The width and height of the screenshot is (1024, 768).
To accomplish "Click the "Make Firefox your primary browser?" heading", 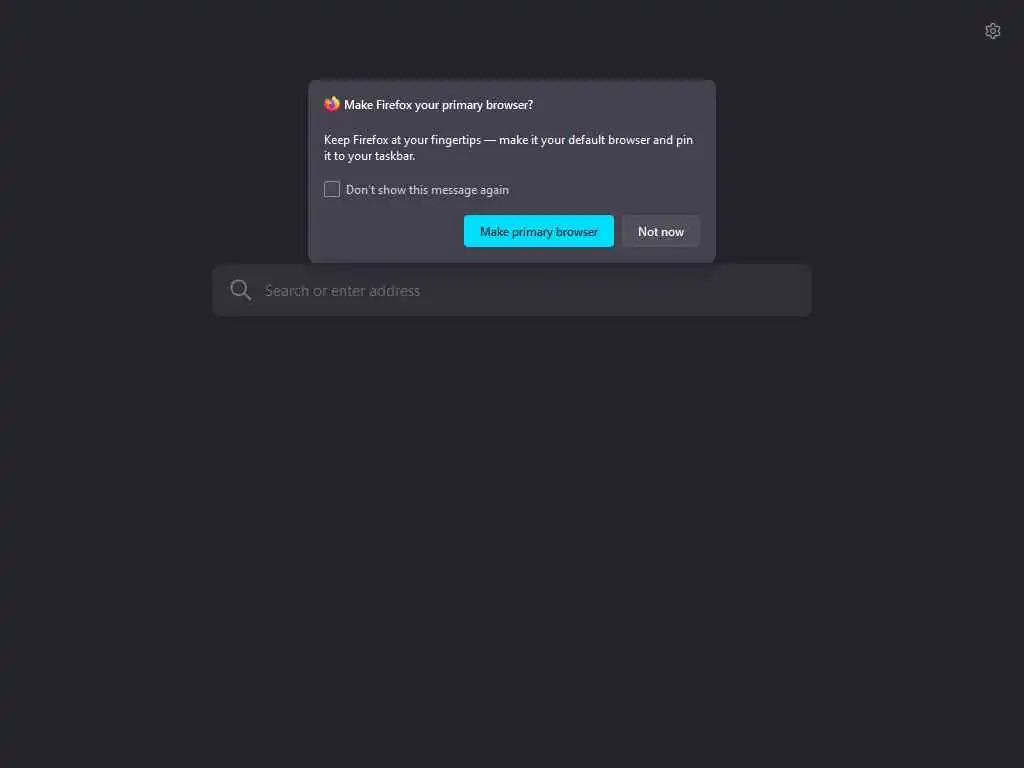I will [x=438, y=105].
